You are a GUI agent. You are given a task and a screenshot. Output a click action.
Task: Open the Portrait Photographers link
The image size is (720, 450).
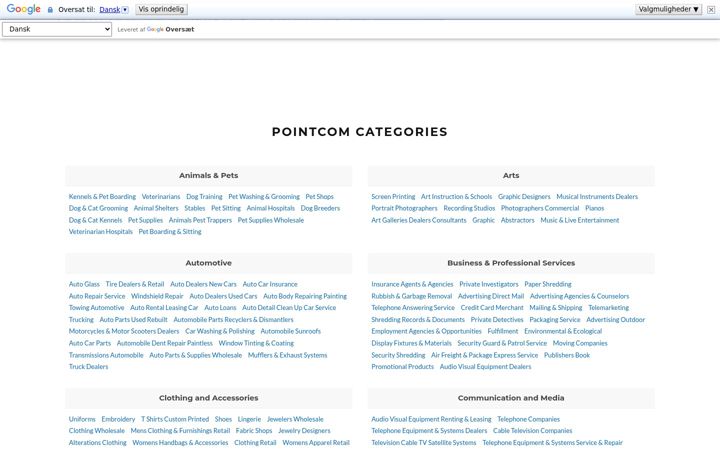(405, 208)
